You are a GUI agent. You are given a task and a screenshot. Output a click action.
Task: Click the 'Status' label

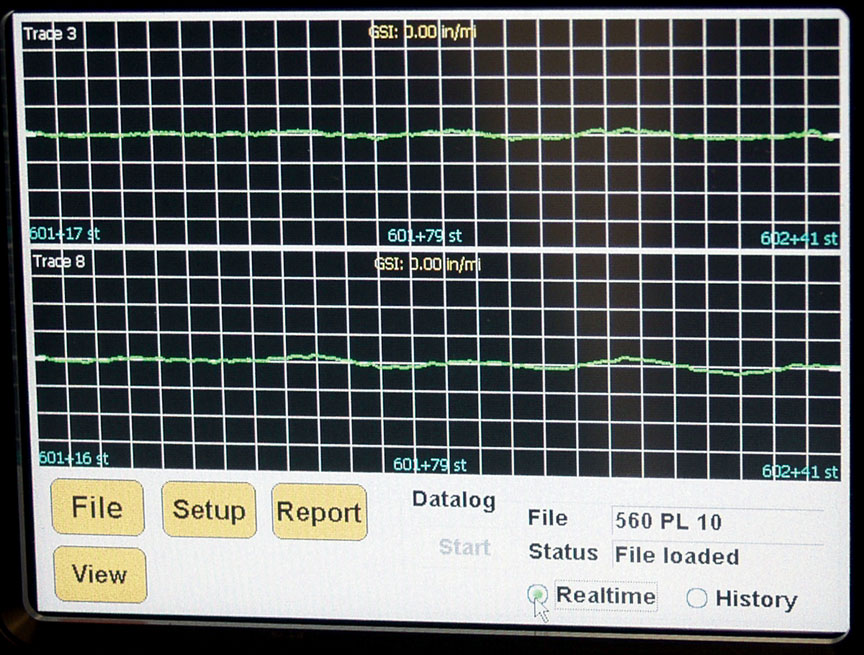(x=563, y=552)
